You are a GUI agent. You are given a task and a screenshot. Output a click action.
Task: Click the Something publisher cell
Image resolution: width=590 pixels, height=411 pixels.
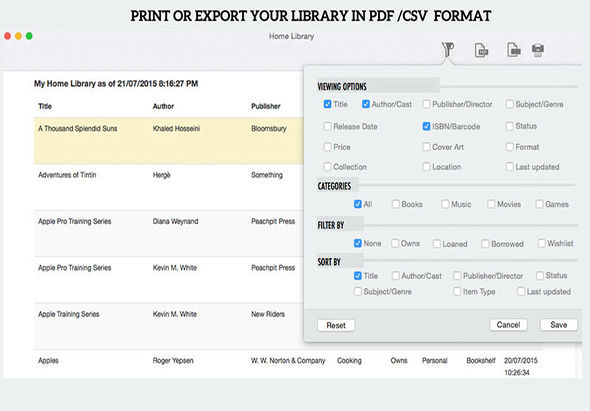(267, 175)
